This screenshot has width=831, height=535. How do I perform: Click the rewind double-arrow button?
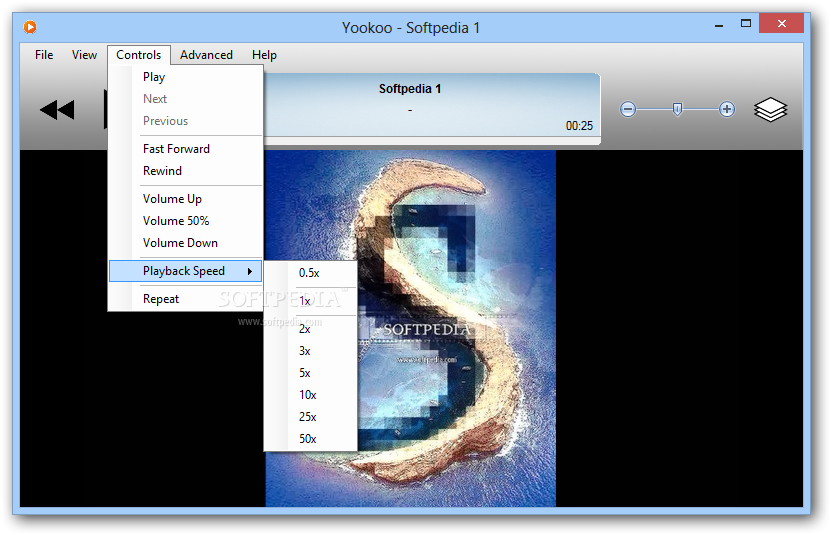point(57,110)
